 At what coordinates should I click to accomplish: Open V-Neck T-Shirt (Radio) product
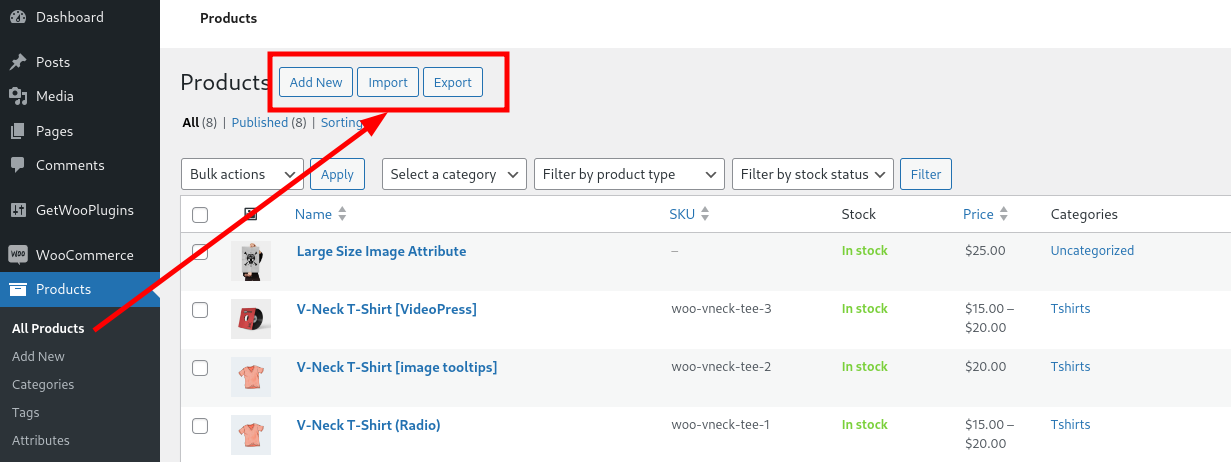pyautogui.click(x=369, y=425)
